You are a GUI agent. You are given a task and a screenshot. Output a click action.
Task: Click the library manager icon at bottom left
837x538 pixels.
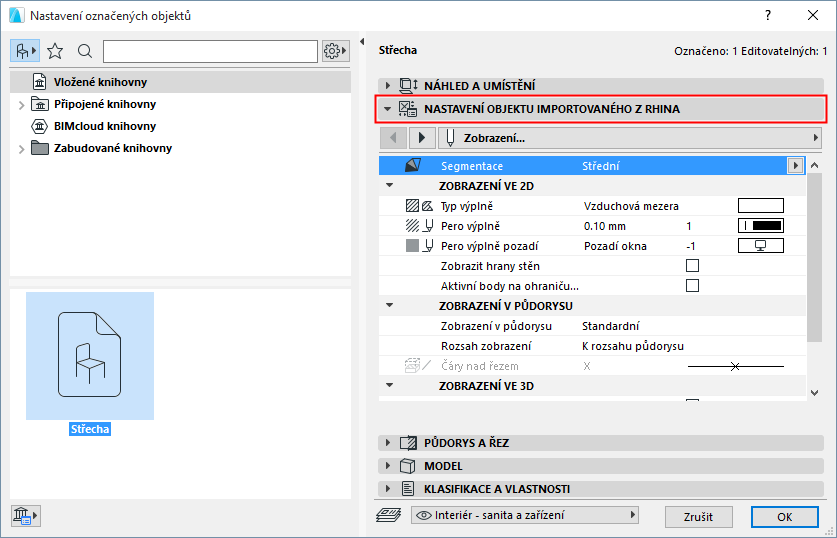[x=25, y=516]
